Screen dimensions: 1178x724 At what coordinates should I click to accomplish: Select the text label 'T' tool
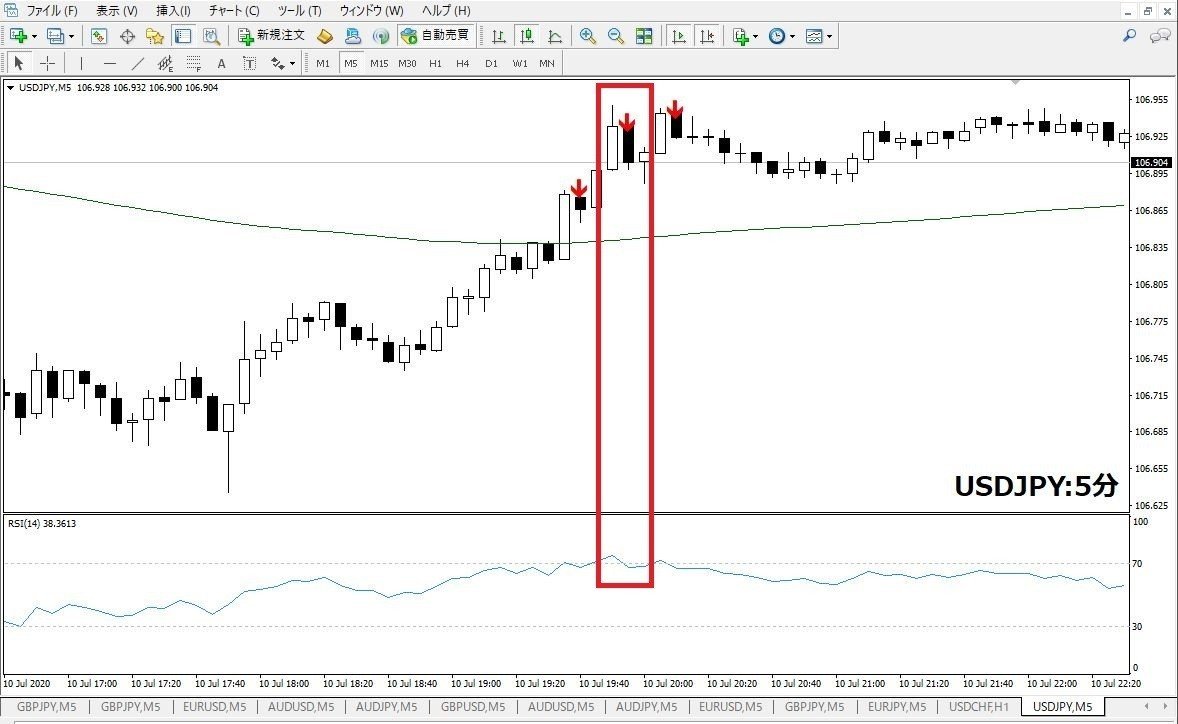tap(249, 63)
